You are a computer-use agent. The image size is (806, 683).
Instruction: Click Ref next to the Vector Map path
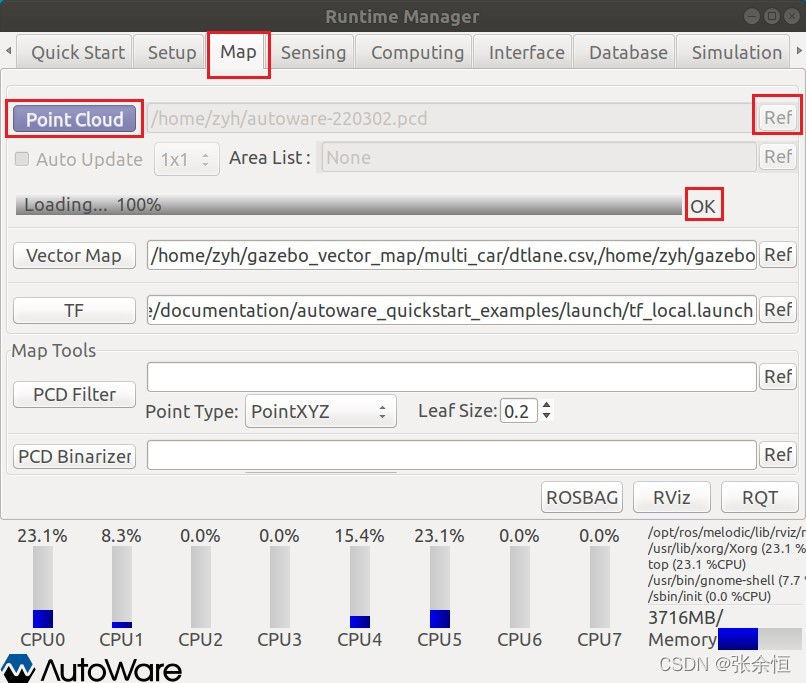[x=777, y=254]
